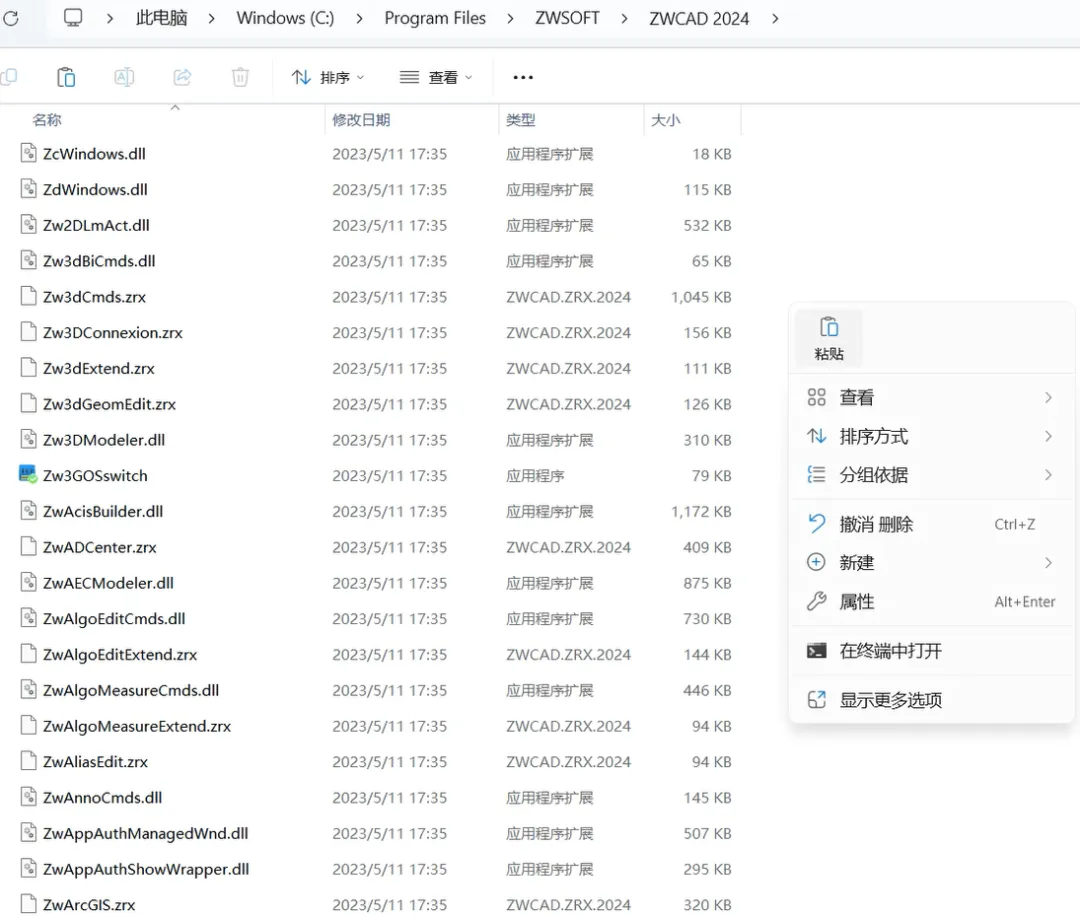Click the Zw3GOSswitch application icon
1080x917 pixels.
pyautogui.click(x=28, y=475)
